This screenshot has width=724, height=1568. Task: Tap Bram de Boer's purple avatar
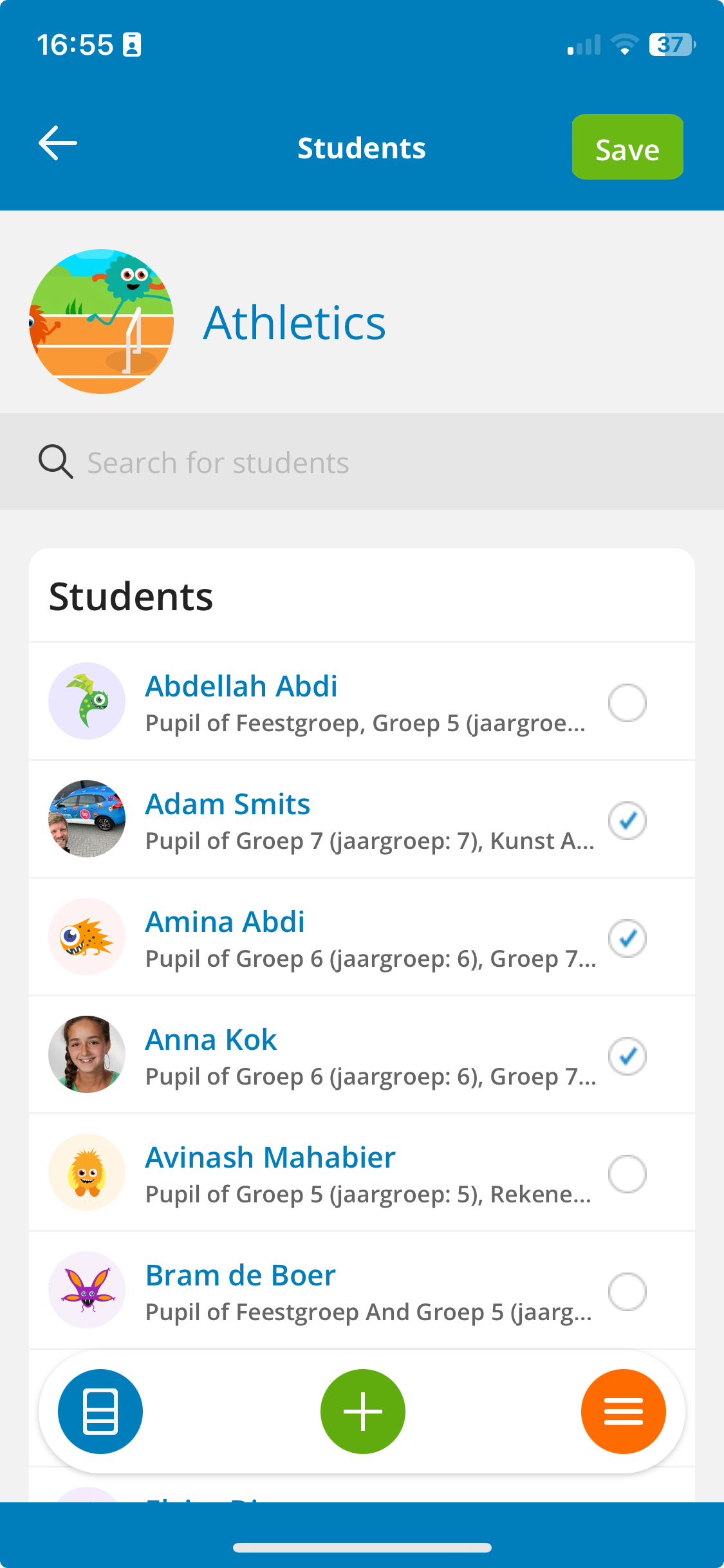coord(87,1290)
